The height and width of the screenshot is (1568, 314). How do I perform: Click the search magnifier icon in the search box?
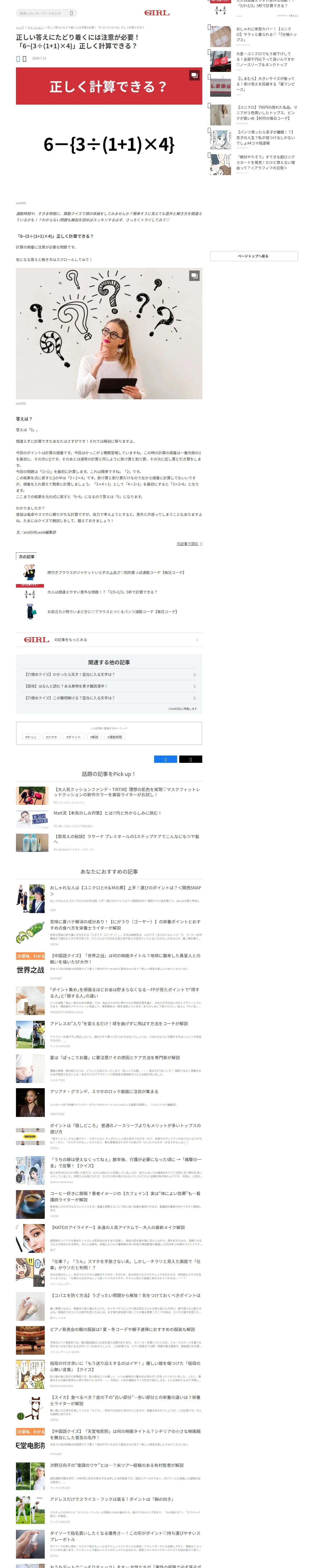point(71,13)
